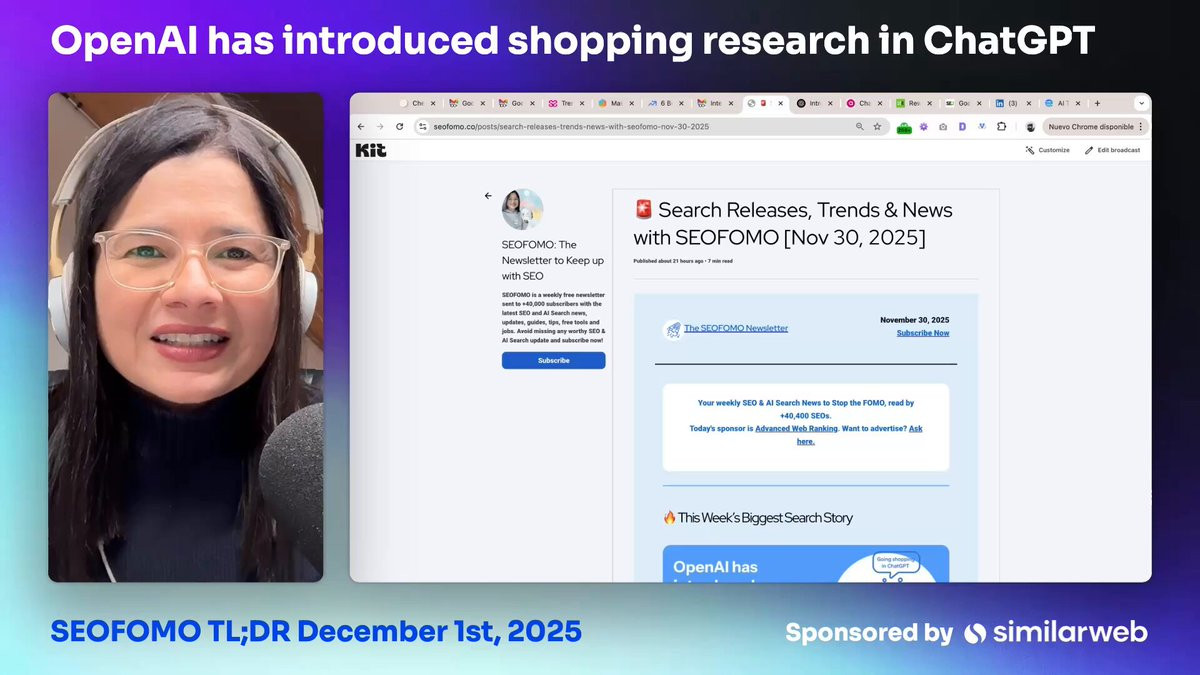Image resolution: width=1200 pixels, height=675 pixels.
Task: Open the Chrome three-dot menu
Action: [x=1141, y=127]
